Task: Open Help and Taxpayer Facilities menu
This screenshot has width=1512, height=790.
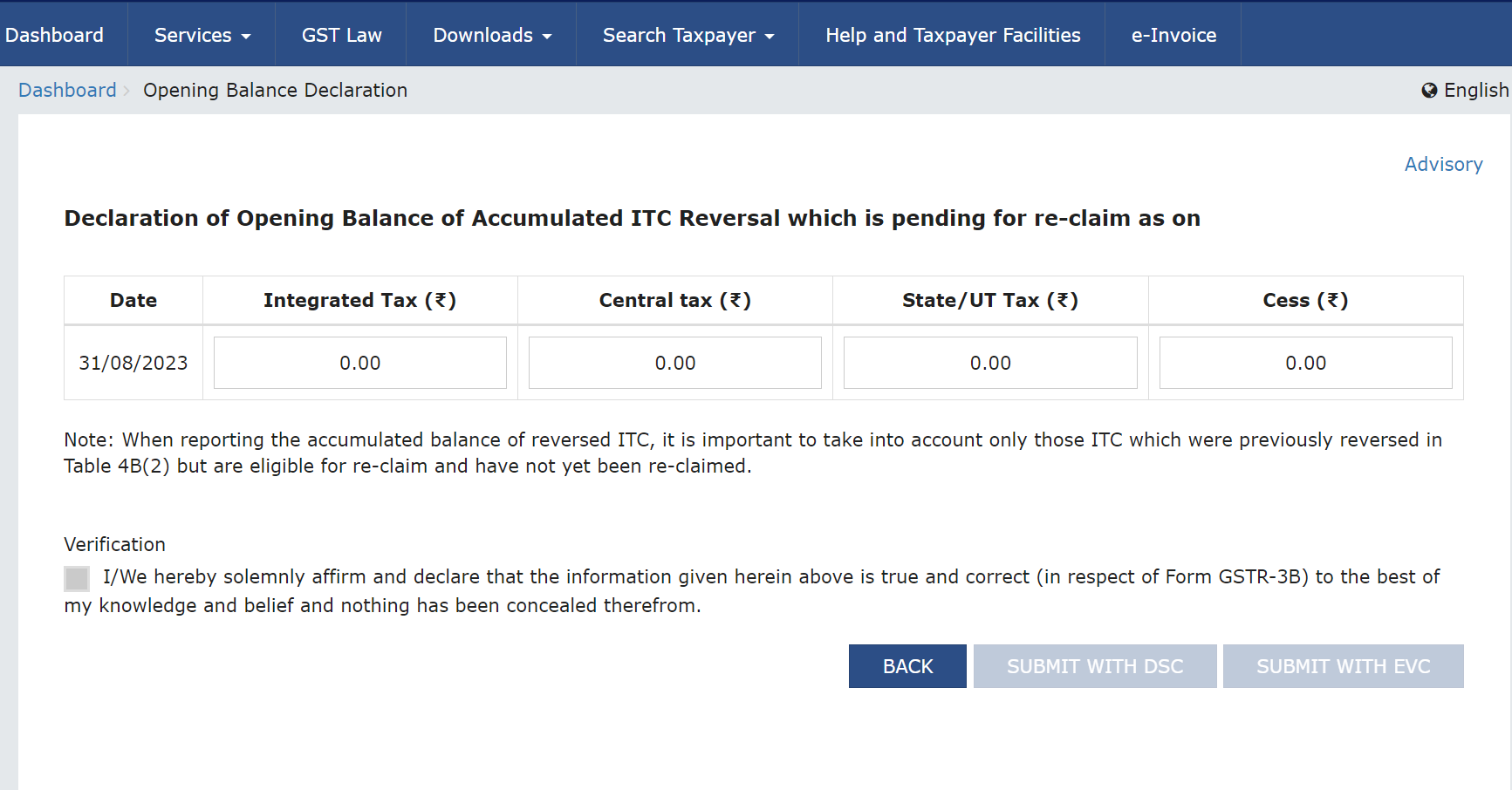Action: [952, 36]
